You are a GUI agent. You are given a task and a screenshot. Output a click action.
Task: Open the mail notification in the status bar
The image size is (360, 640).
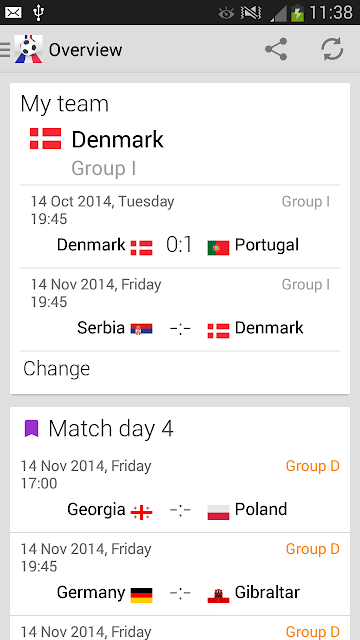tap(13, 13)
